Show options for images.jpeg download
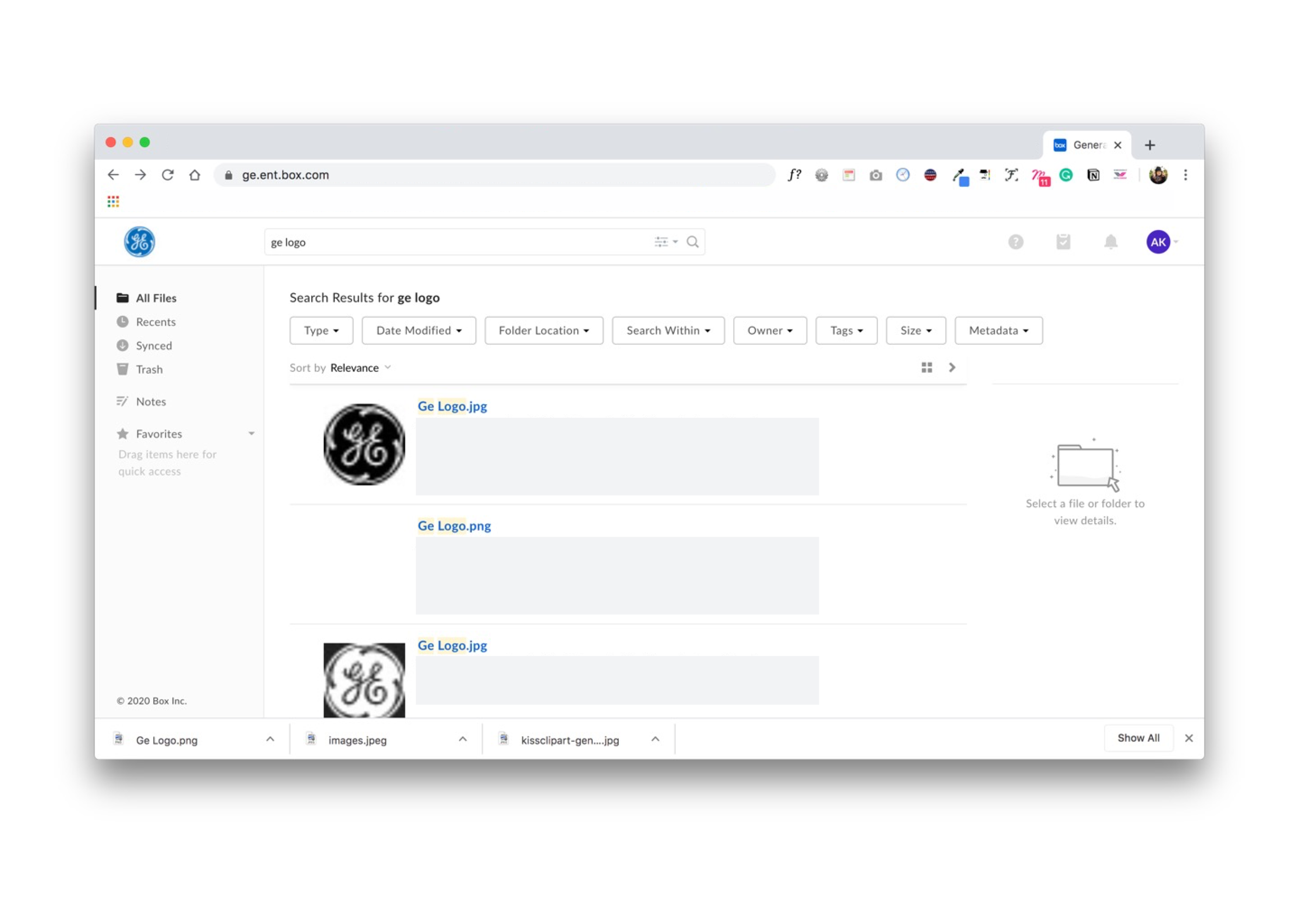Image resolution: width=1299 pixels, height=924 pixels. (x=462, y=739)
